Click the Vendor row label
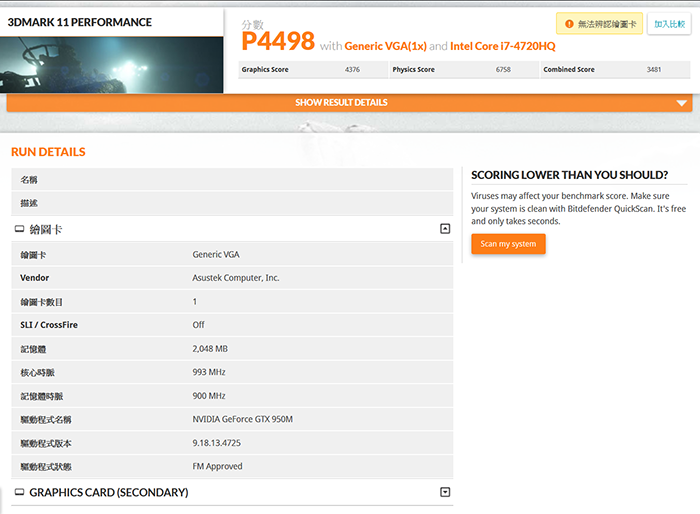 (x=34, y=278)
